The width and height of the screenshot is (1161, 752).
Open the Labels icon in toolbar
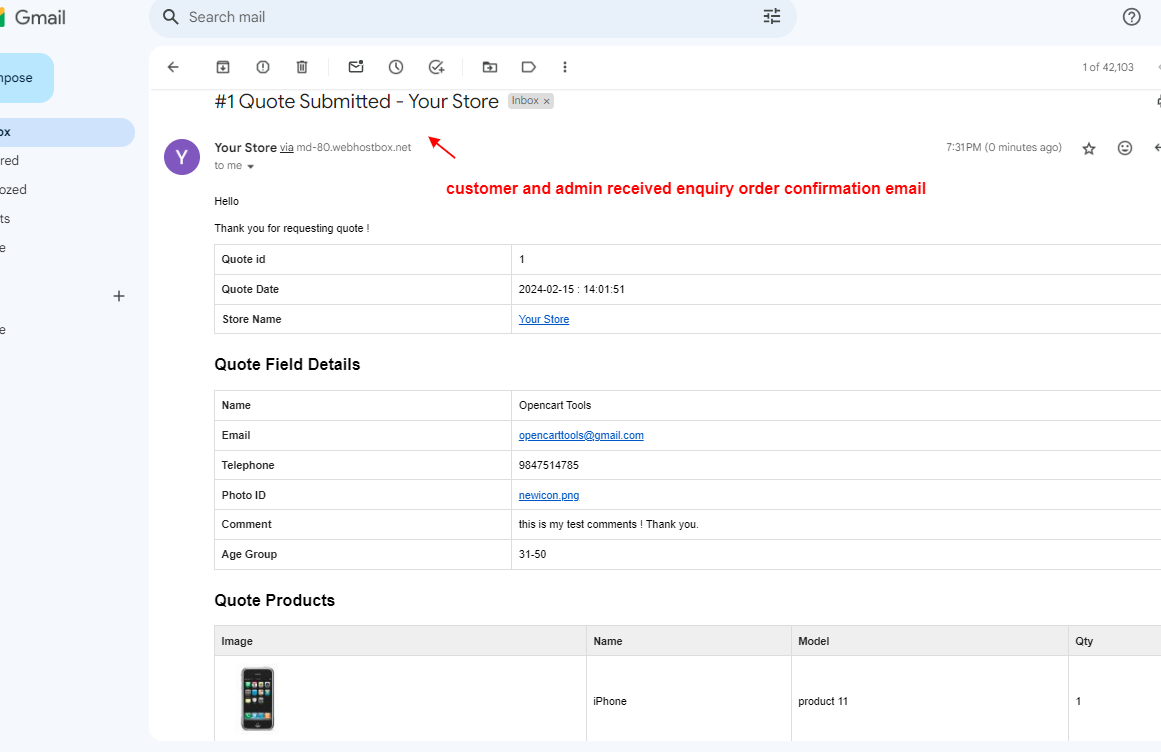pos(528,67)
